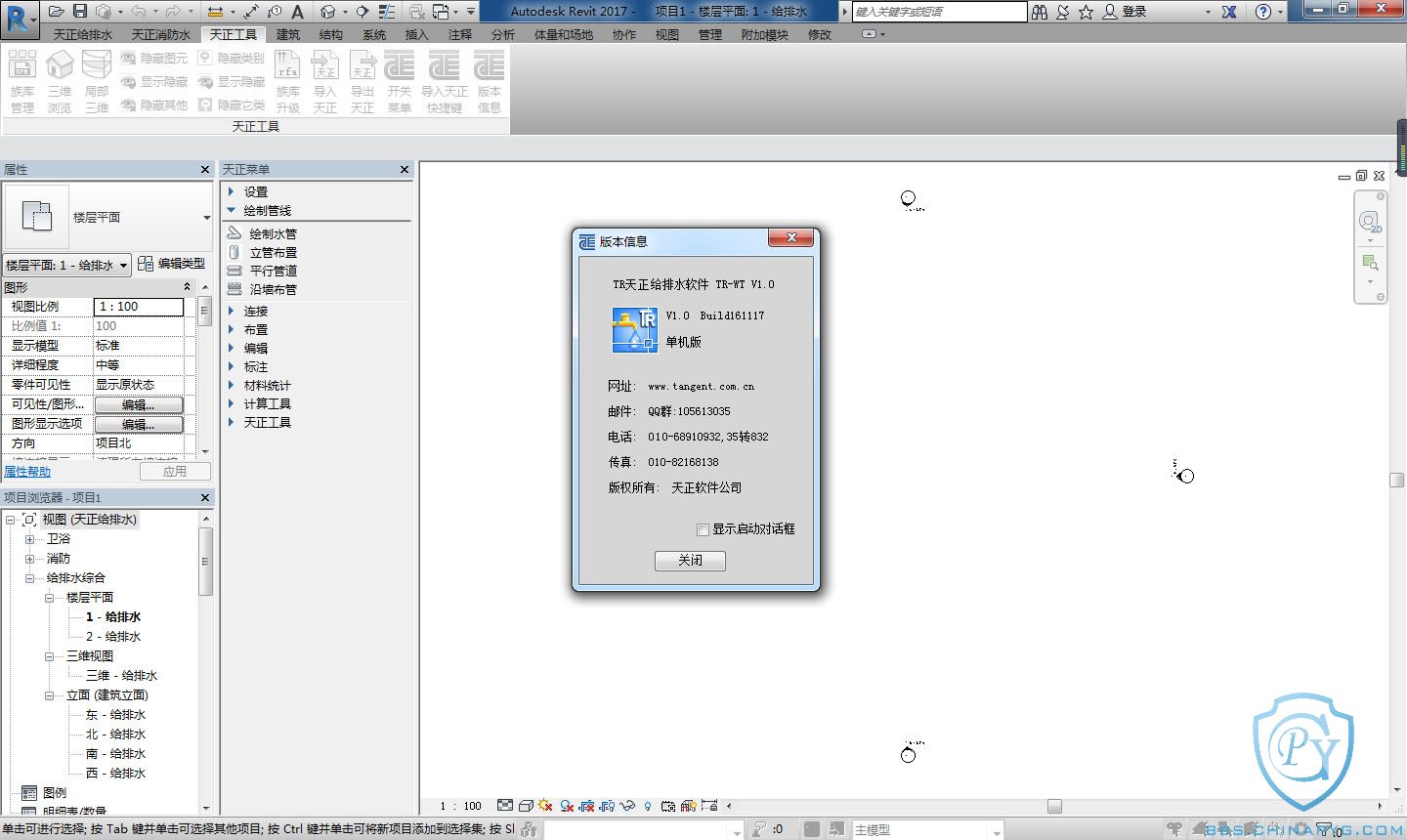Image resolution: width=1407 pixels, height=840 pixels.
Task: Click the Redo arrow icon
Action: coord(173,12)
